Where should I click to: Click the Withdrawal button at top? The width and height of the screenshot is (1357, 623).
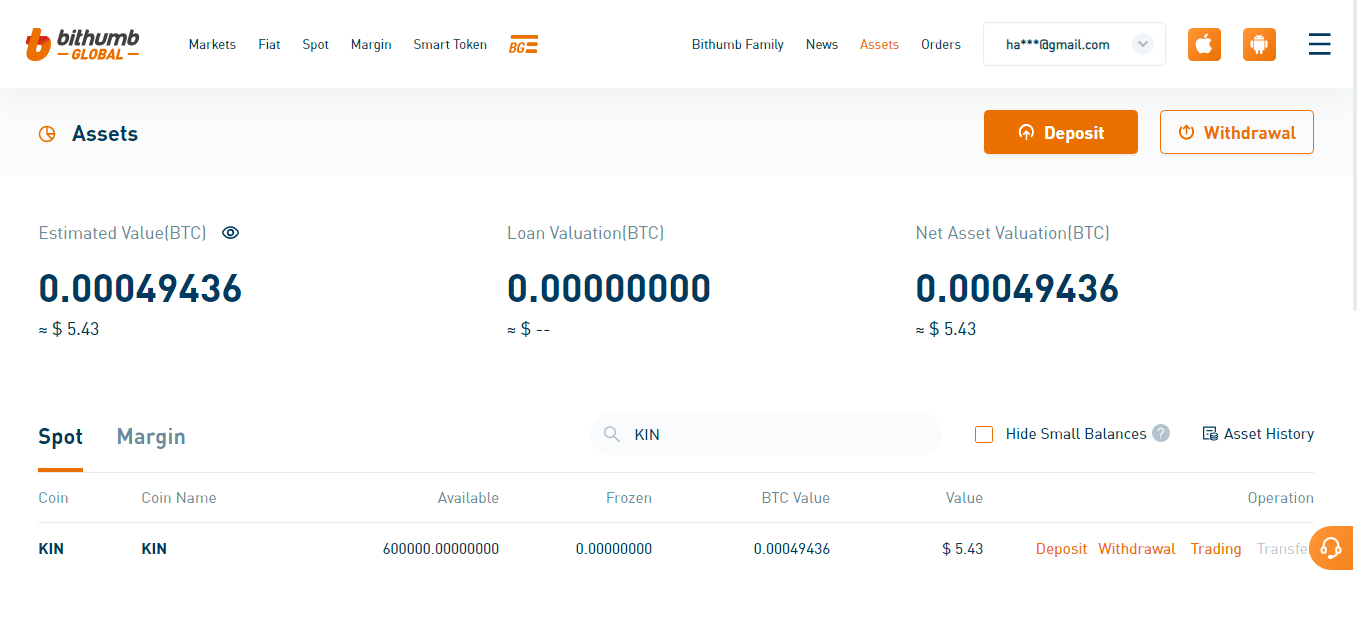[1237, 132]
